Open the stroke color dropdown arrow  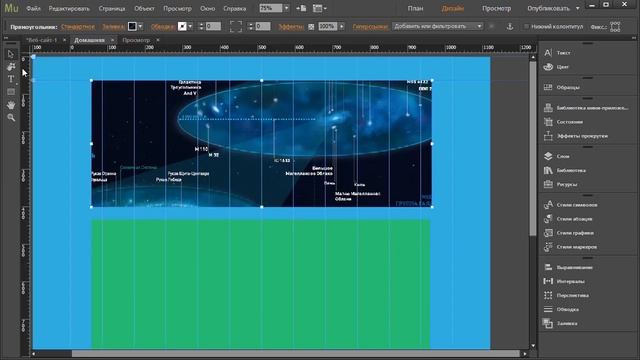coord(190,27)
